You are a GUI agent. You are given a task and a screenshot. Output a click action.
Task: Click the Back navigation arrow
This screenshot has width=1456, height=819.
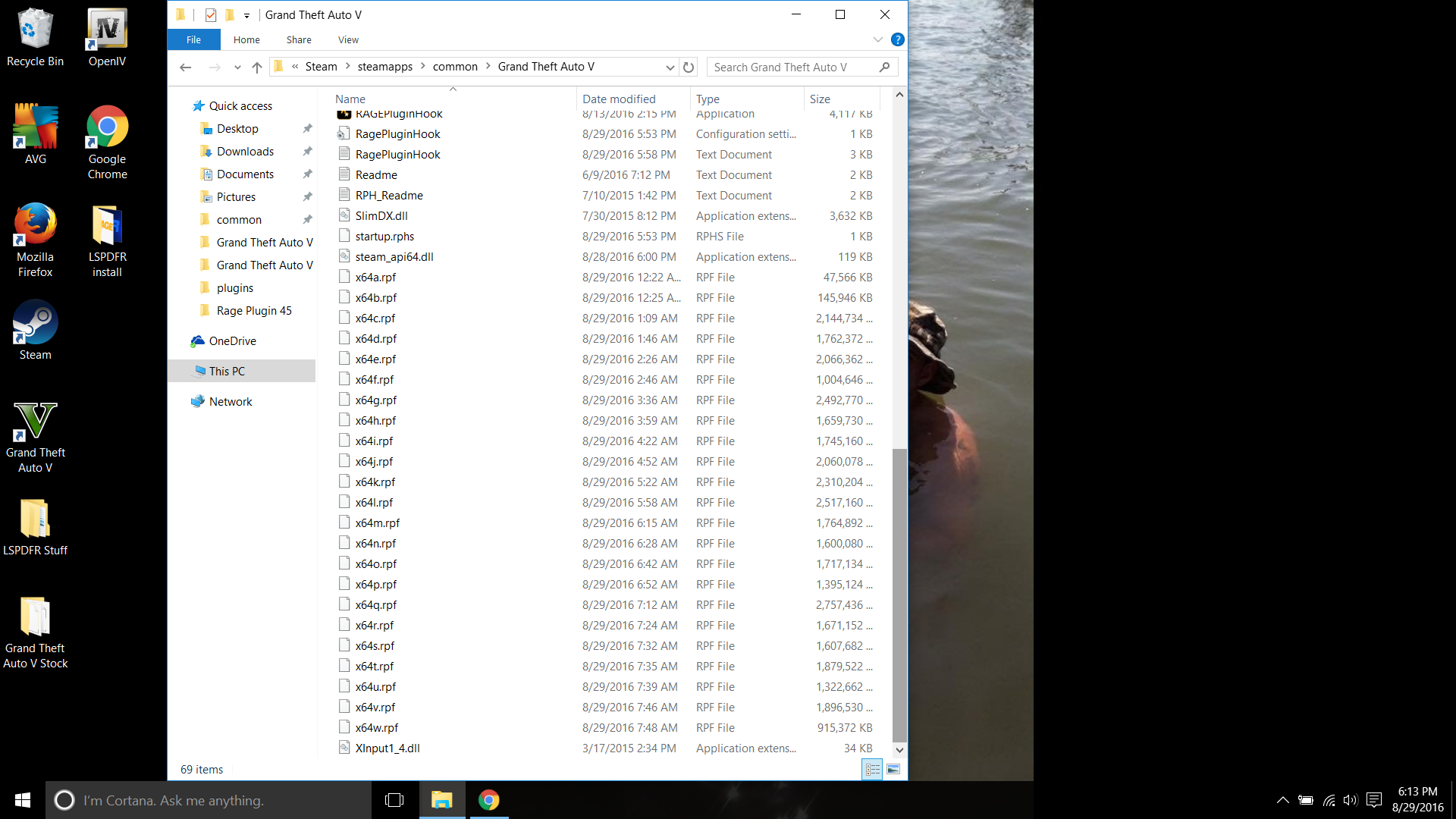tap(186, 67)
